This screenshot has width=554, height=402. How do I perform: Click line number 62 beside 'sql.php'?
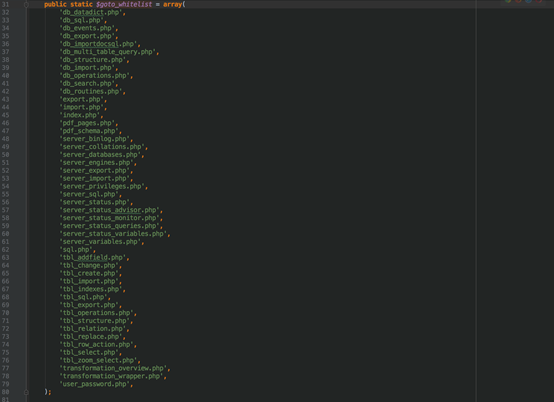pos(5,250)
